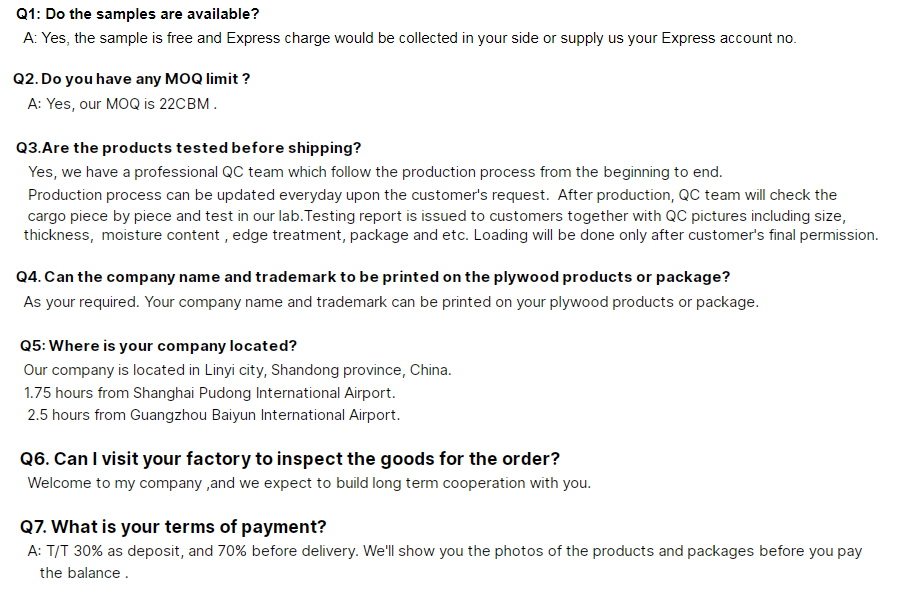
Task: Click the Q7 terms of payment question
Action: (173, 527)
